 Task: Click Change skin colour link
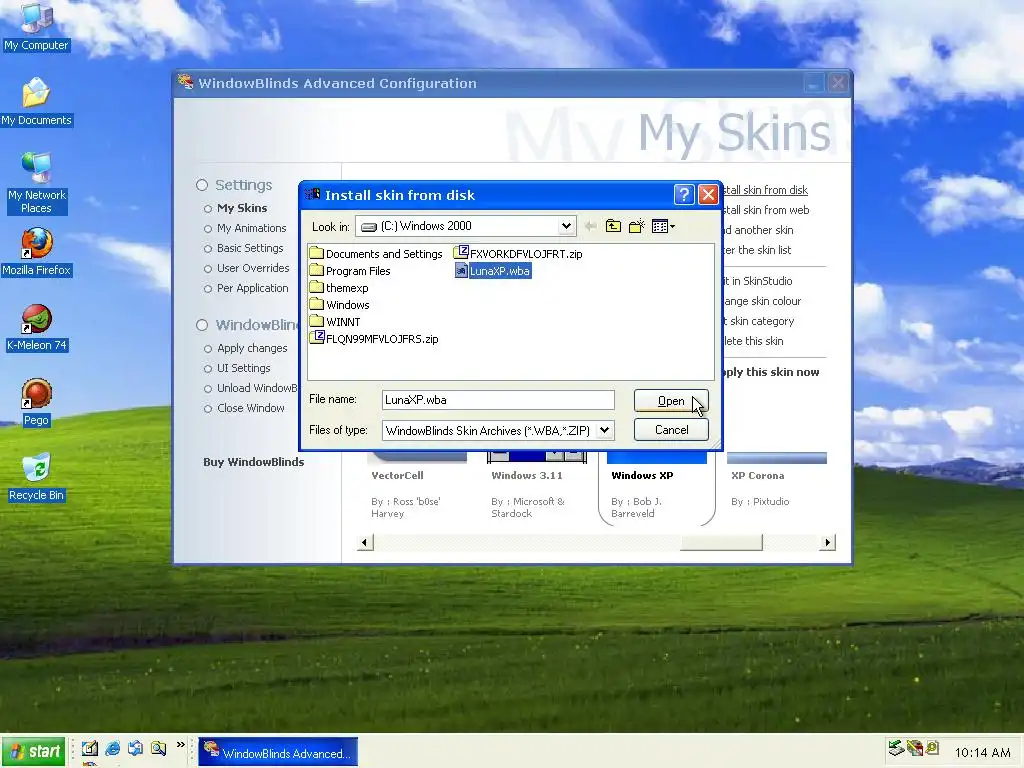pos(762,301)
